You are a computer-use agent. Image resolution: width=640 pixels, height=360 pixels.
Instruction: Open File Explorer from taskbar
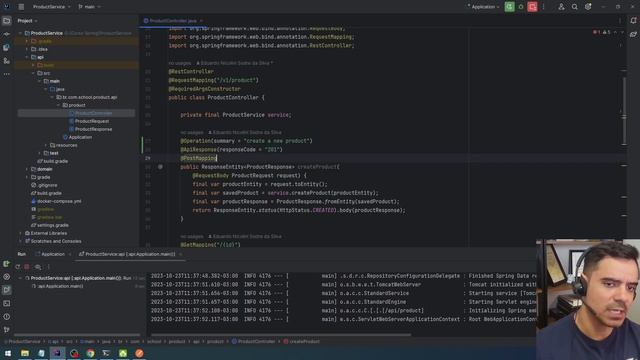pos(25,353)
